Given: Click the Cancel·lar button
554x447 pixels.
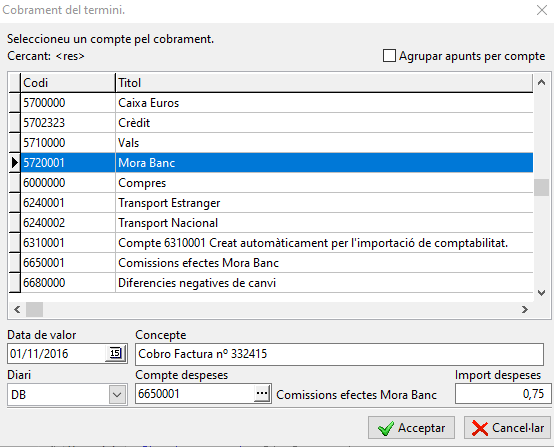Looking at the screenshot, I should [507, 428].
